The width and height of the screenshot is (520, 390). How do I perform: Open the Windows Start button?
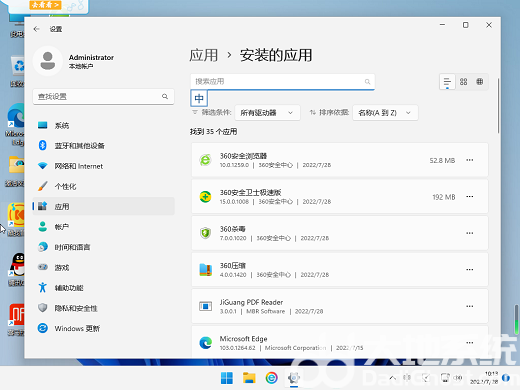pyautogui.click(x=227, y=378)
